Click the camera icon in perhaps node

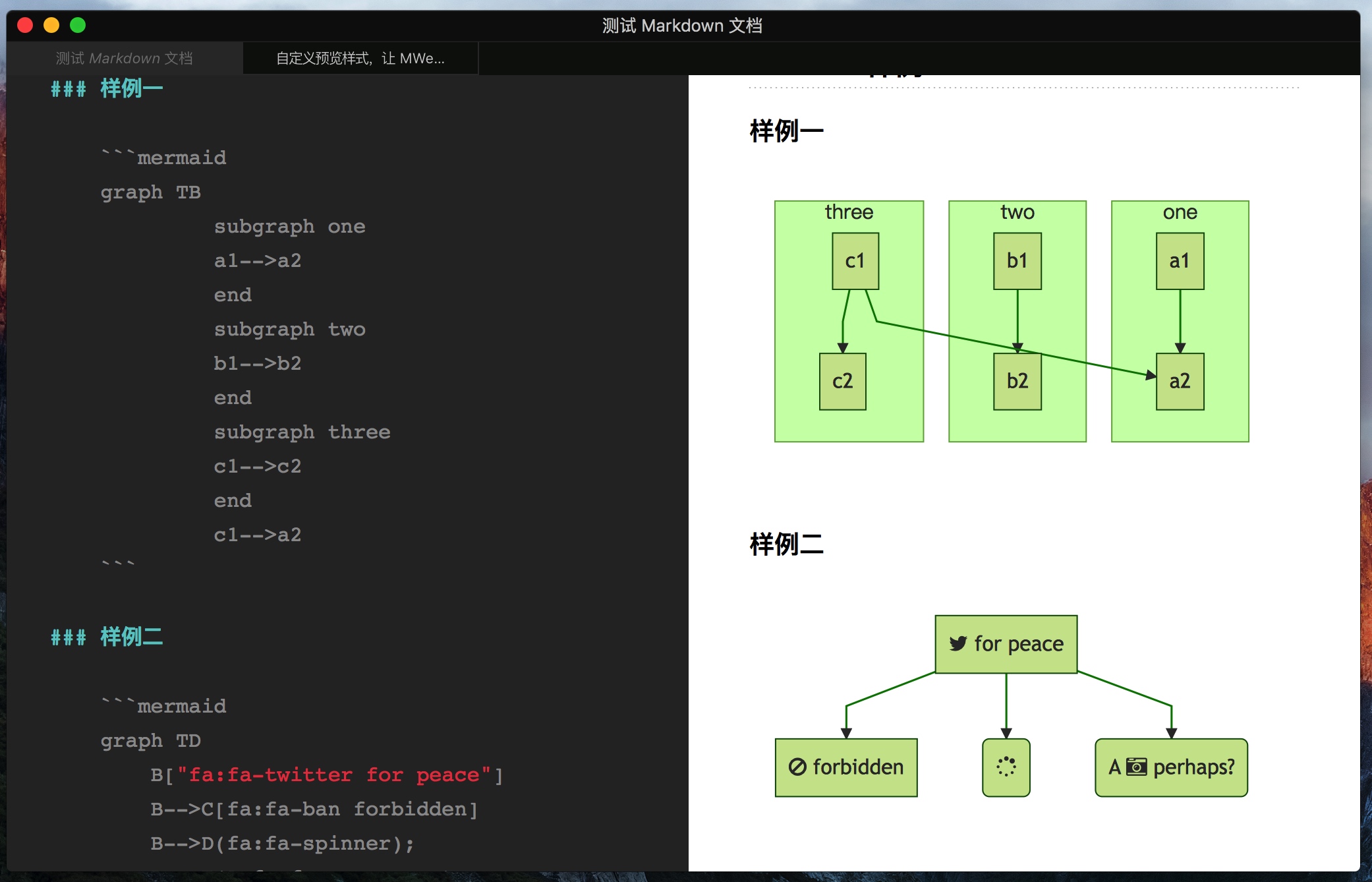click(1136, 767)
